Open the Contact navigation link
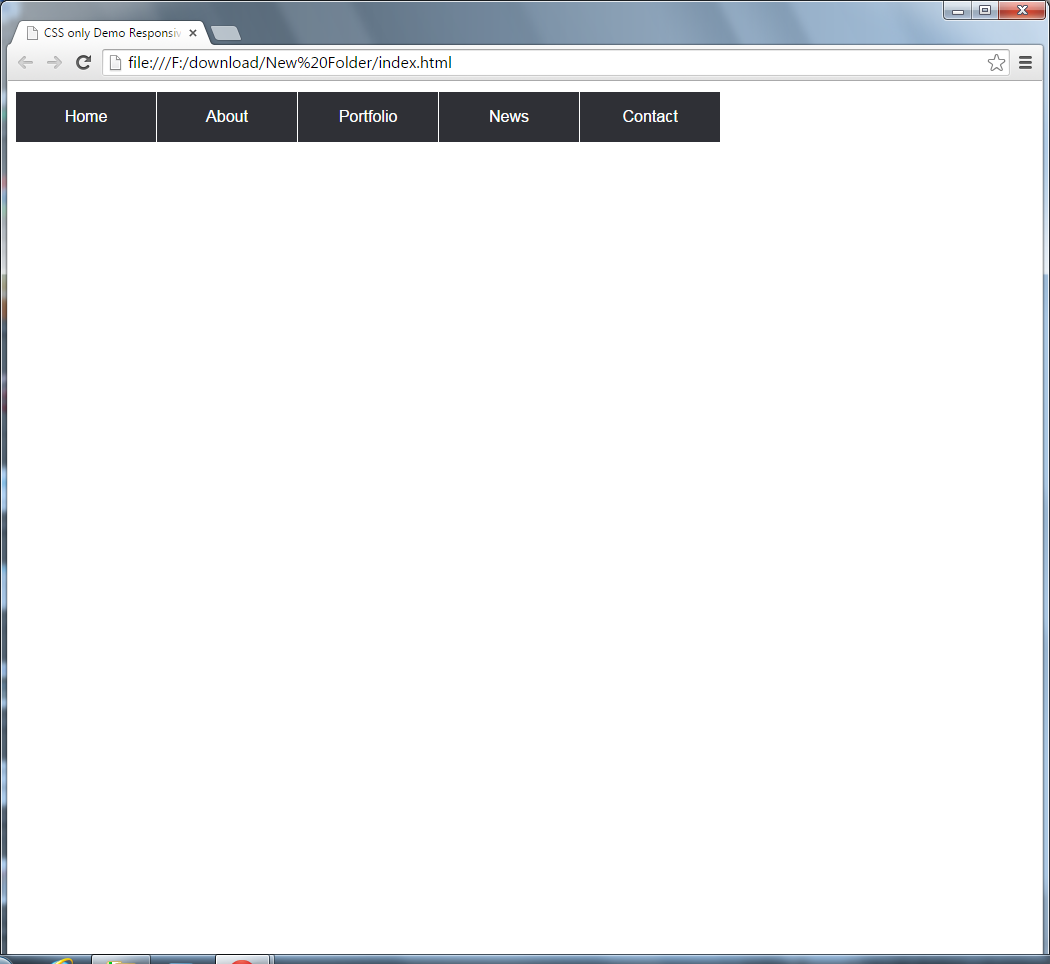The image size is (1050, 964). pyautogui.click(x=650, y=116)
